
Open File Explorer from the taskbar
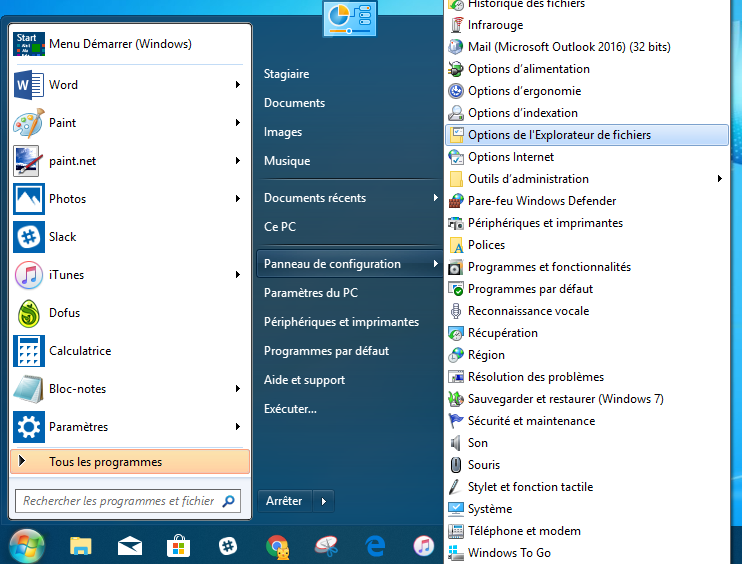(x=80, y=546)
